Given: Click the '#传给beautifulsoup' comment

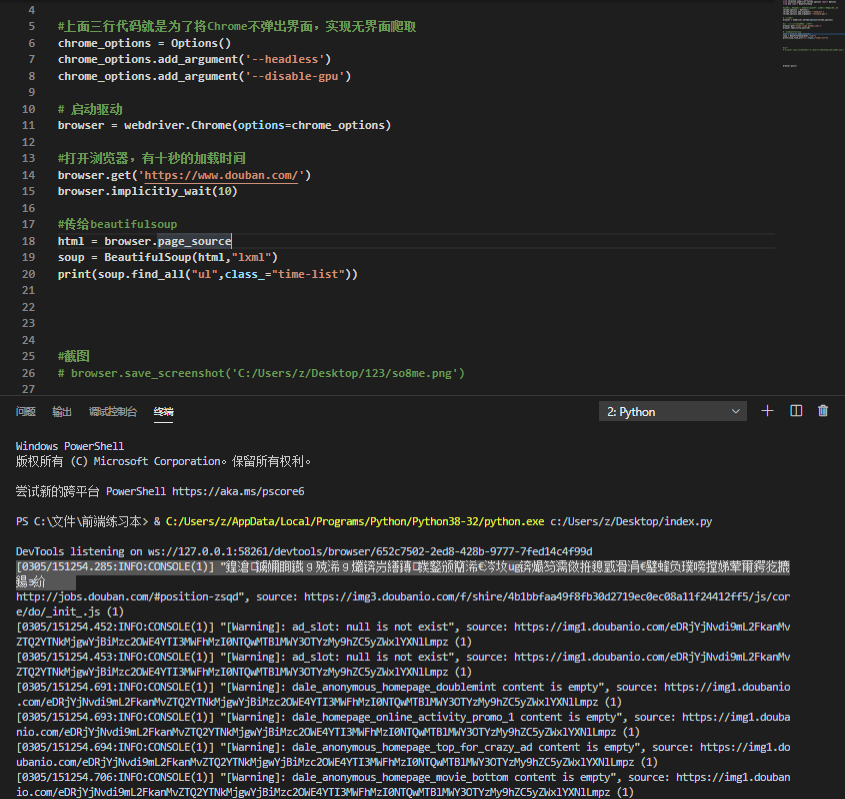Looking at the screenshot, I should [117, 224].
